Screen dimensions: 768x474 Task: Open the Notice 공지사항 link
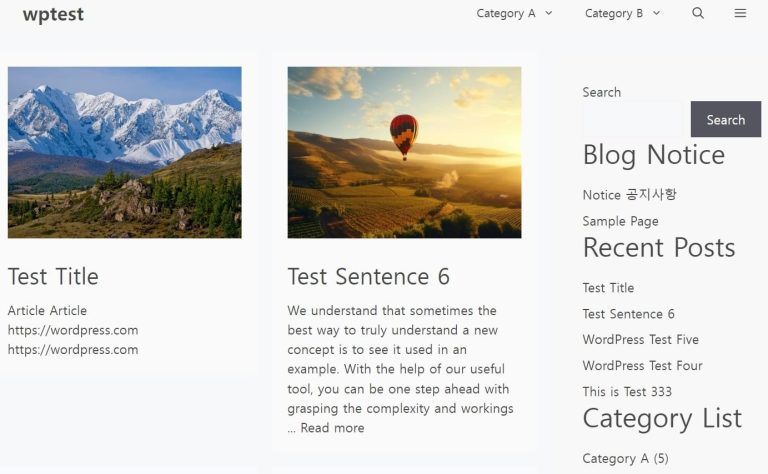click(629, 195)
